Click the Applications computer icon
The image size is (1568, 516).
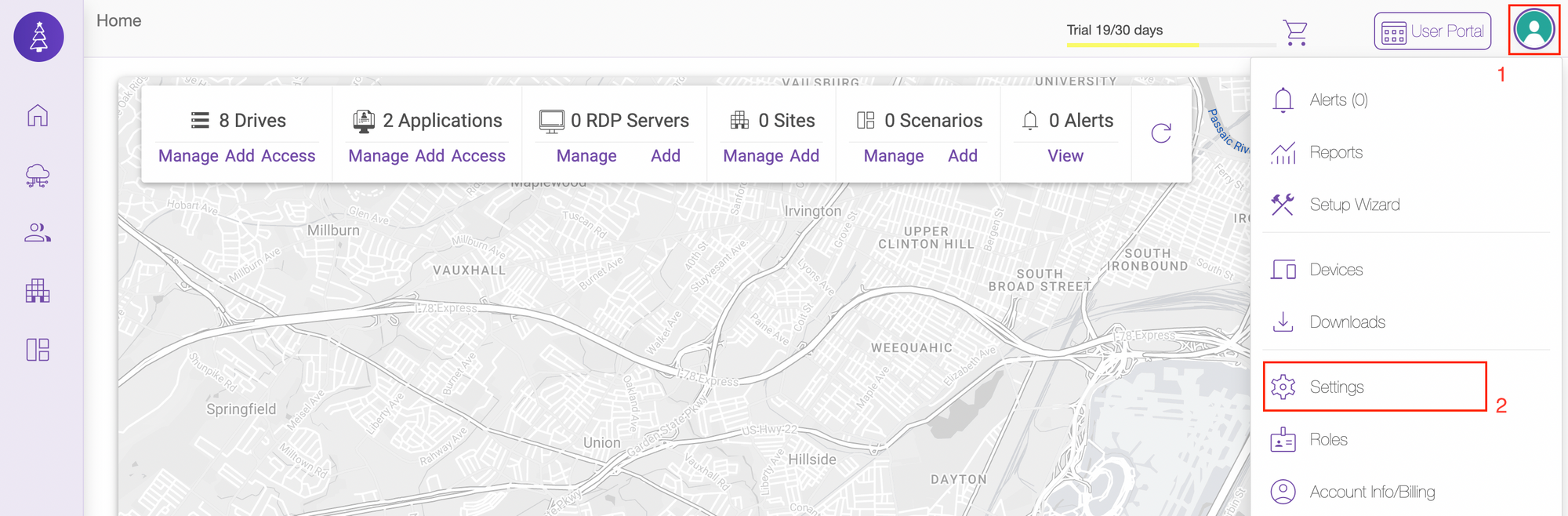364,120
